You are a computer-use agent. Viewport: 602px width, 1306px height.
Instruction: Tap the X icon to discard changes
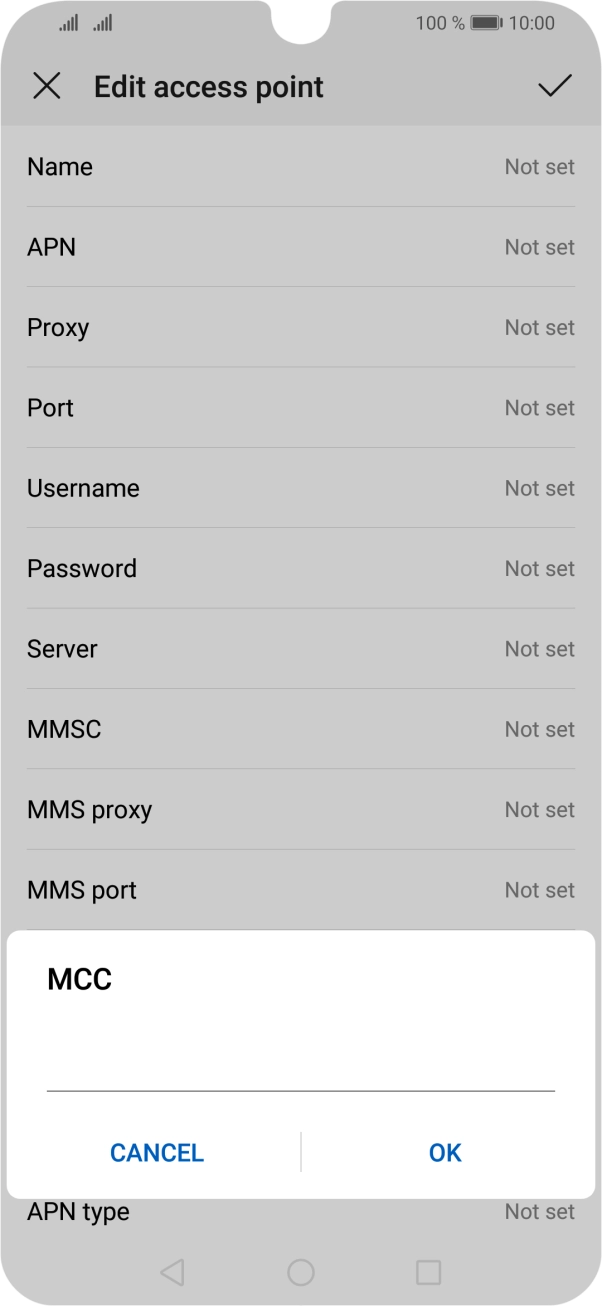[x=47, y=87]
